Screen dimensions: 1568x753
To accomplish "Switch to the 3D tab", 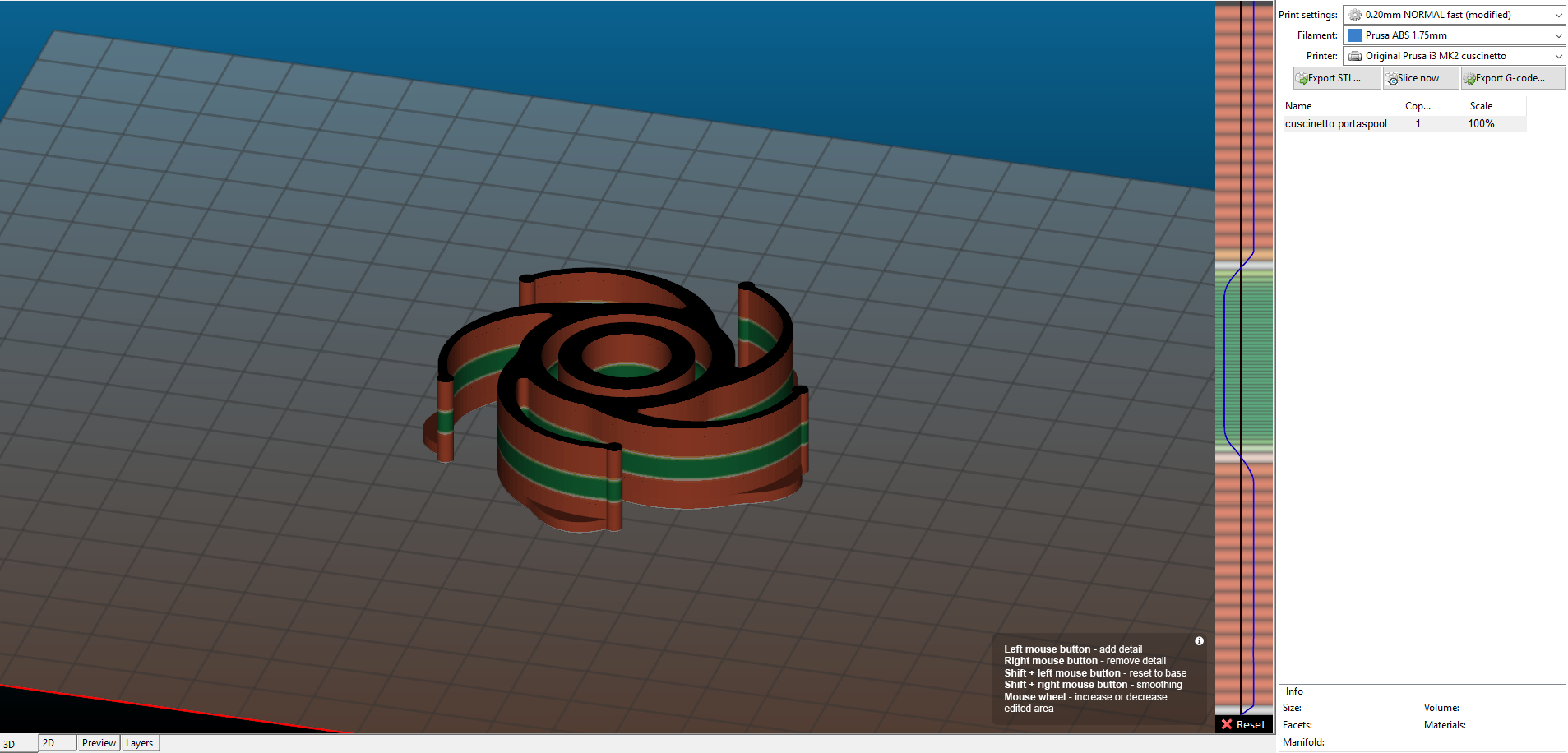I will (18, 744).
